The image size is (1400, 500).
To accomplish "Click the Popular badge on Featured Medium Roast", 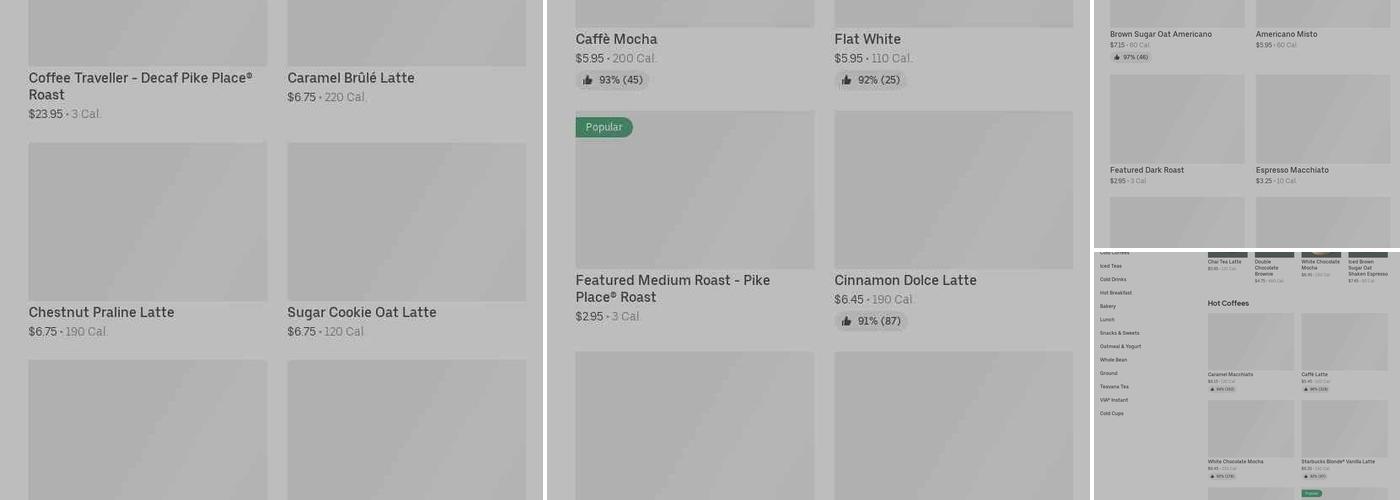I will tap(604, 127).
